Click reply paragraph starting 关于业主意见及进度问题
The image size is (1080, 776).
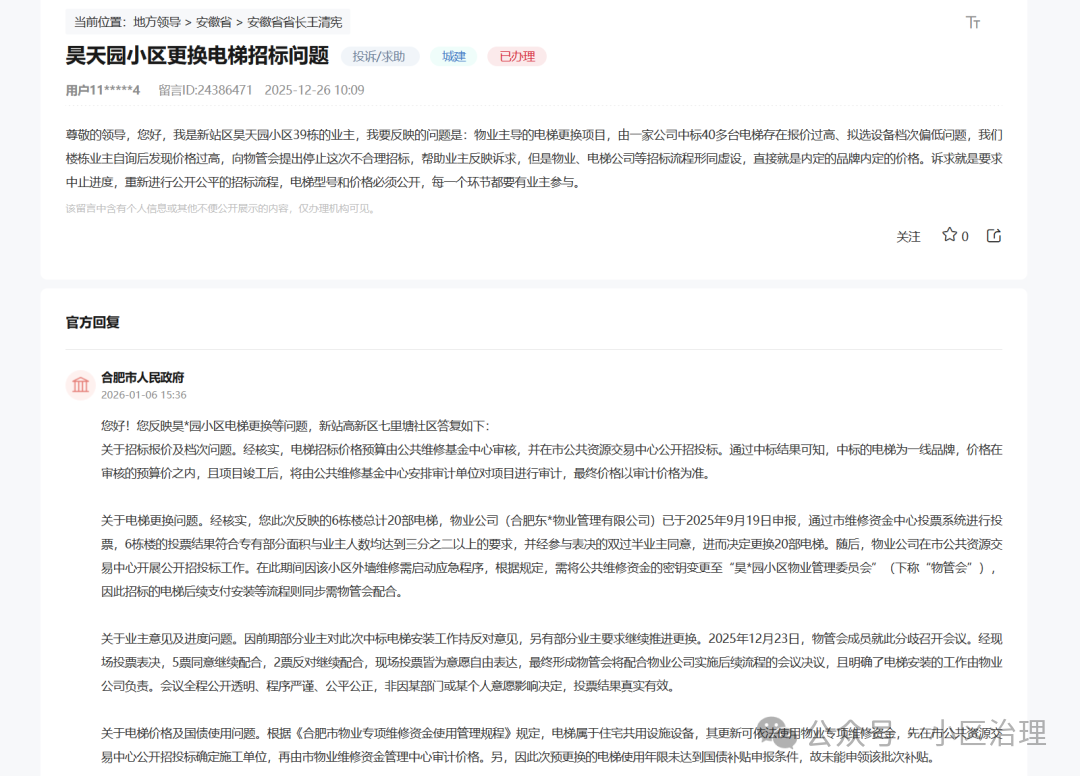(x=552, y=662)
